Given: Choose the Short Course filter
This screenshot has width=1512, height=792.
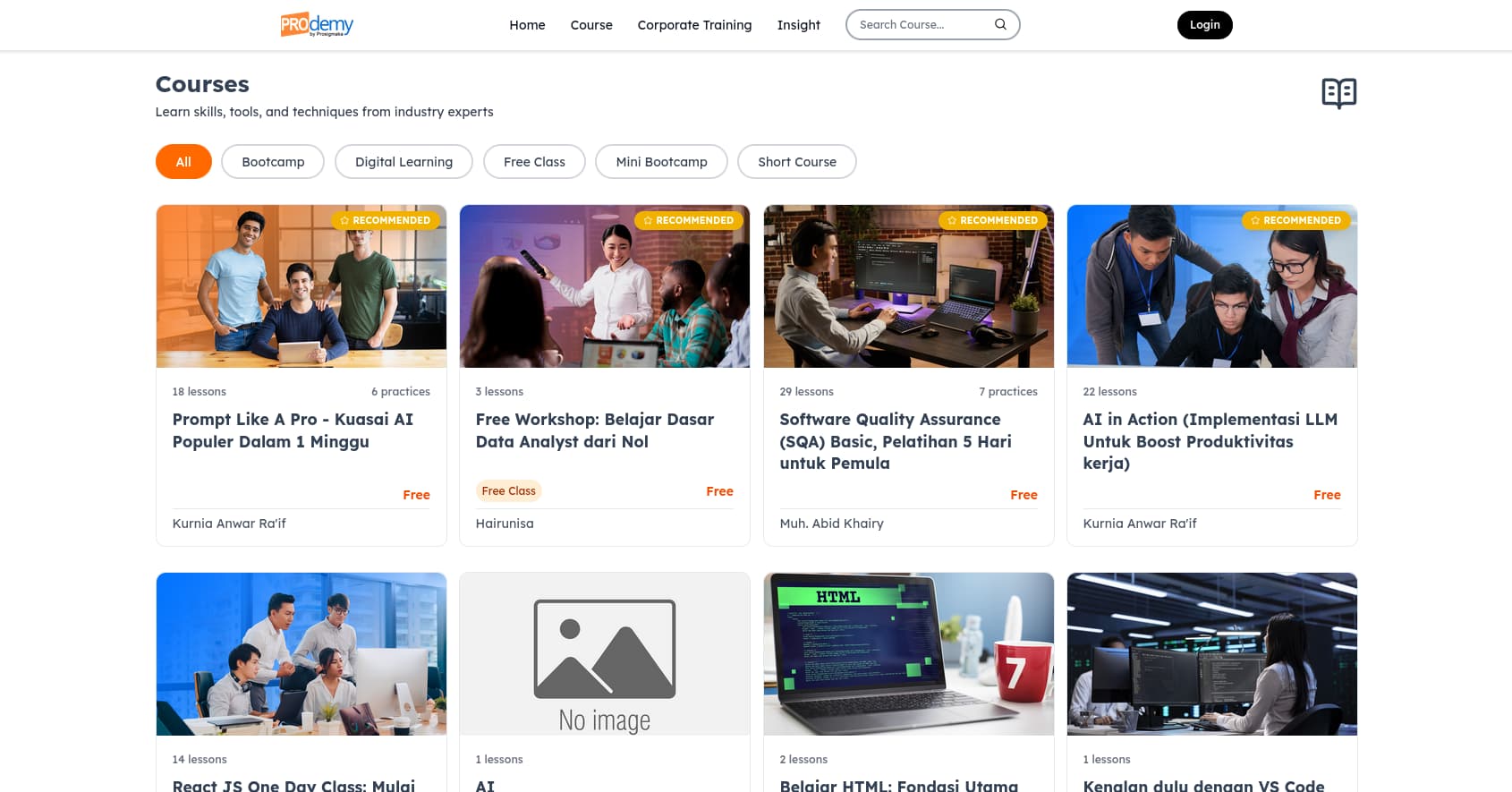Looking at the screenshot, I should 796,162.
